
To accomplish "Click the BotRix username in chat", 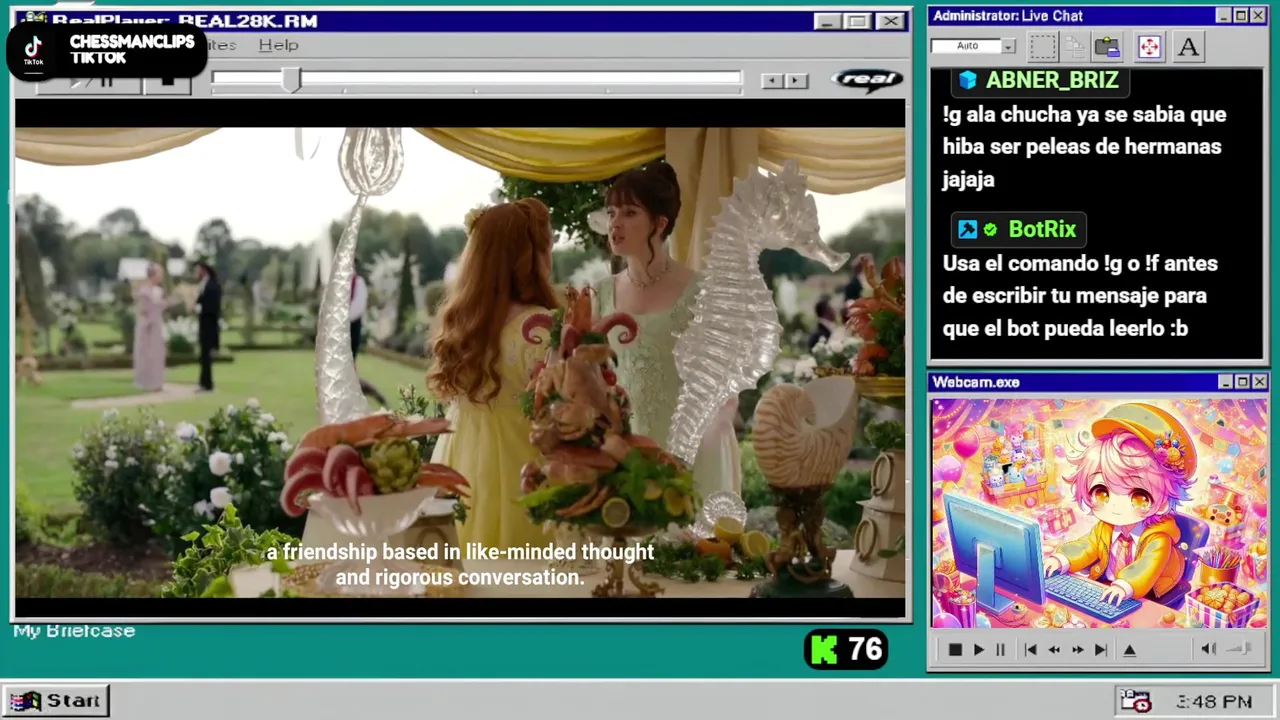I will coord(1042,229).
